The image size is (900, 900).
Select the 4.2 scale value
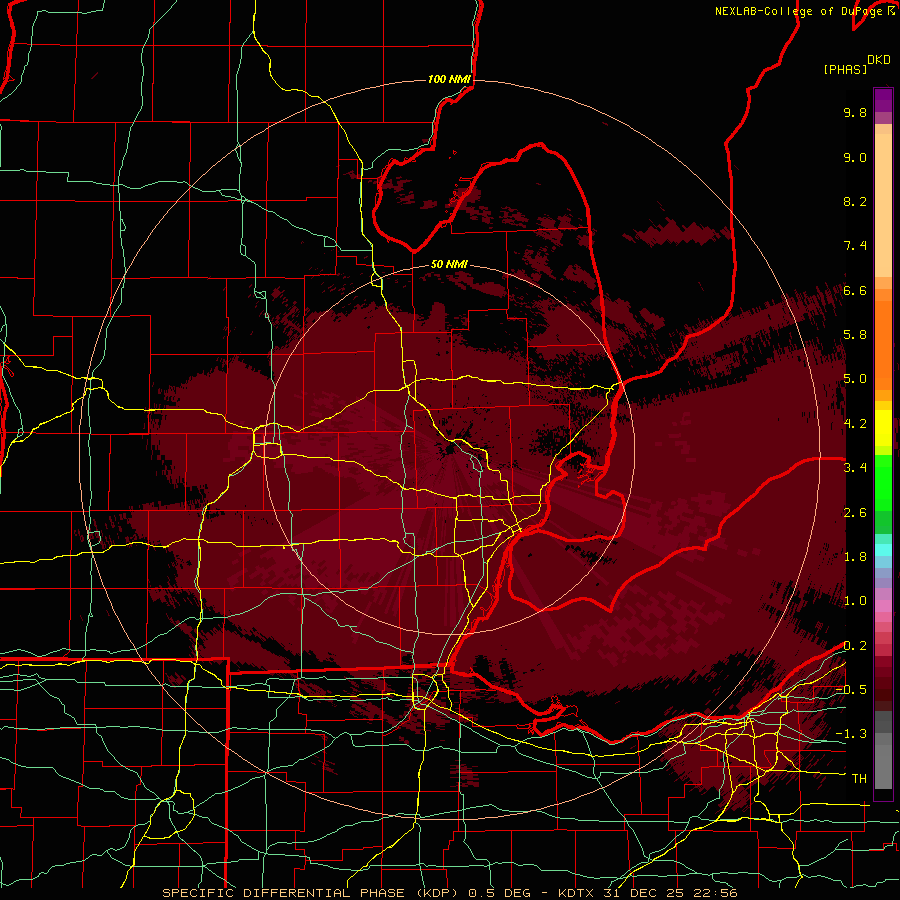coord(855,424)
